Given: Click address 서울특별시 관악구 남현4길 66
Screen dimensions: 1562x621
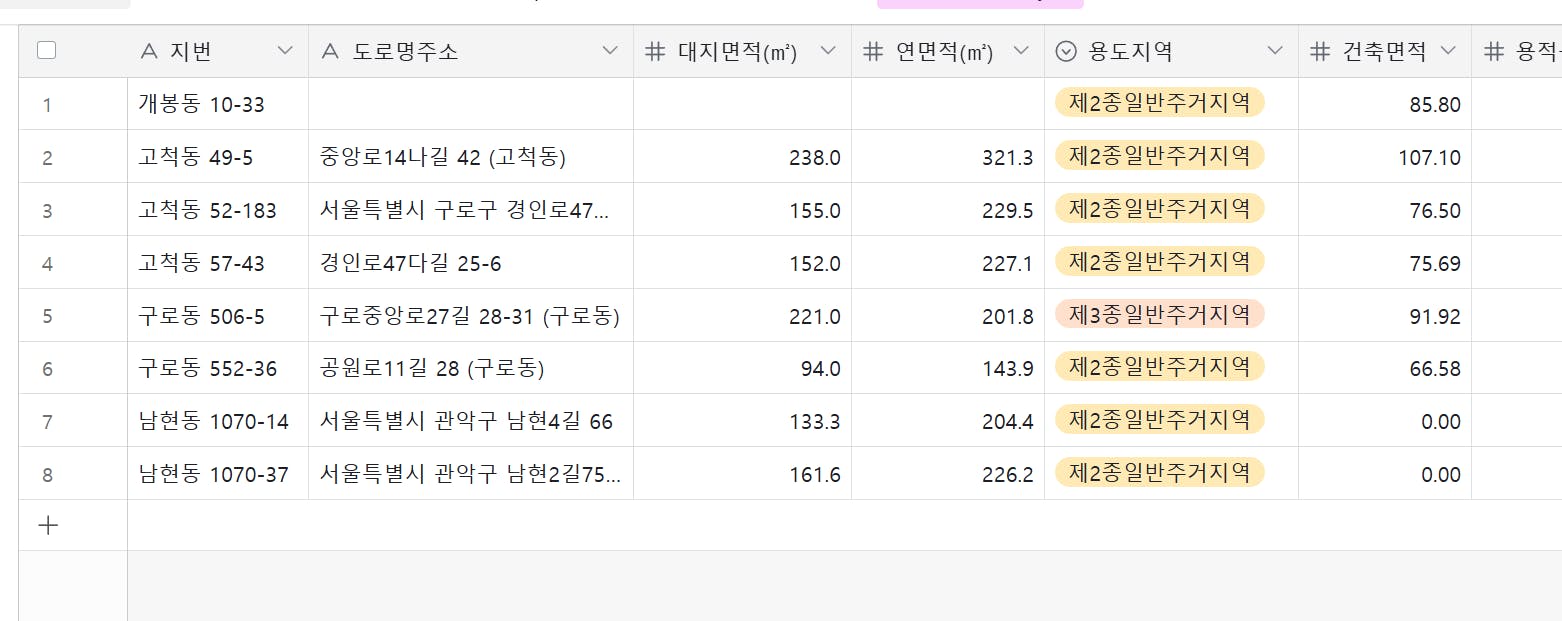Looking at the screenshot, I should point(466,421).
